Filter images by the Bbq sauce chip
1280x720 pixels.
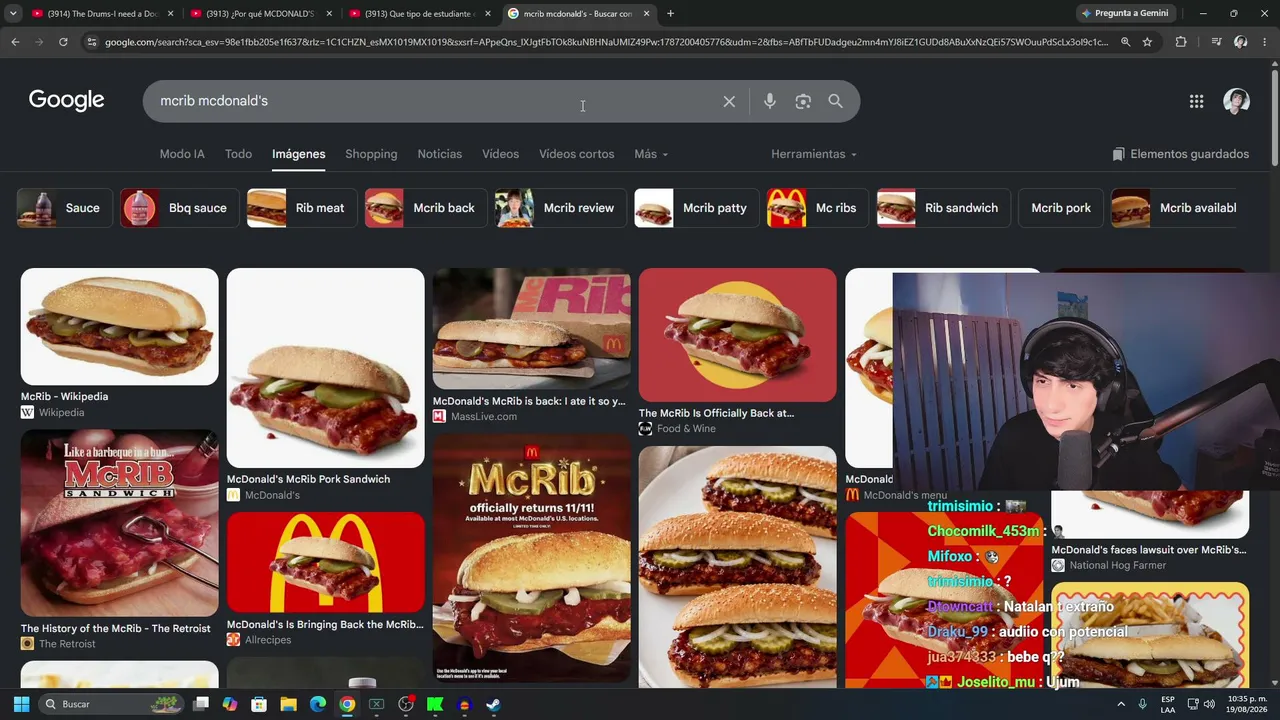[179, 208]
